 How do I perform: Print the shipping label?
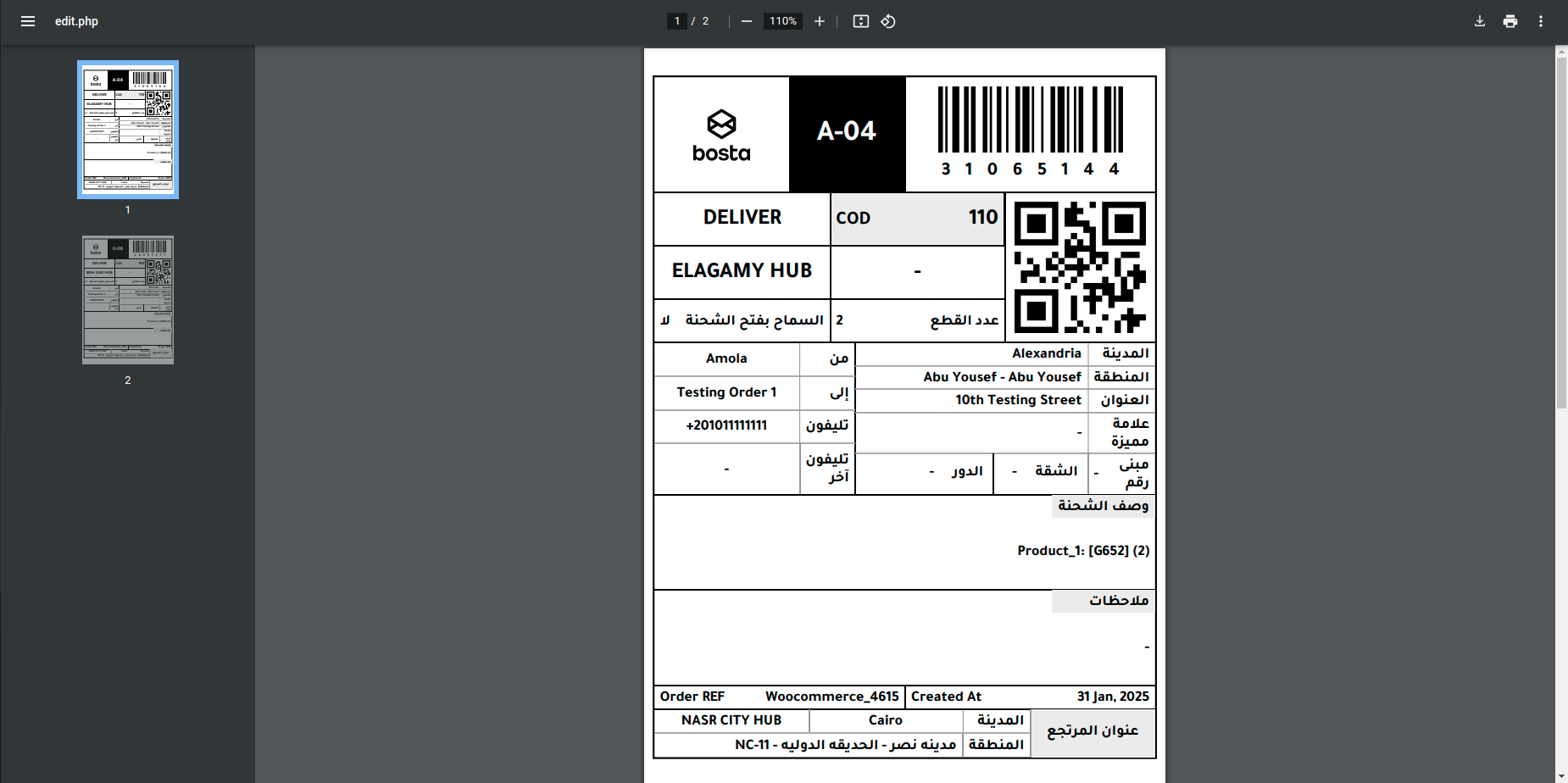click(1510, 21)
